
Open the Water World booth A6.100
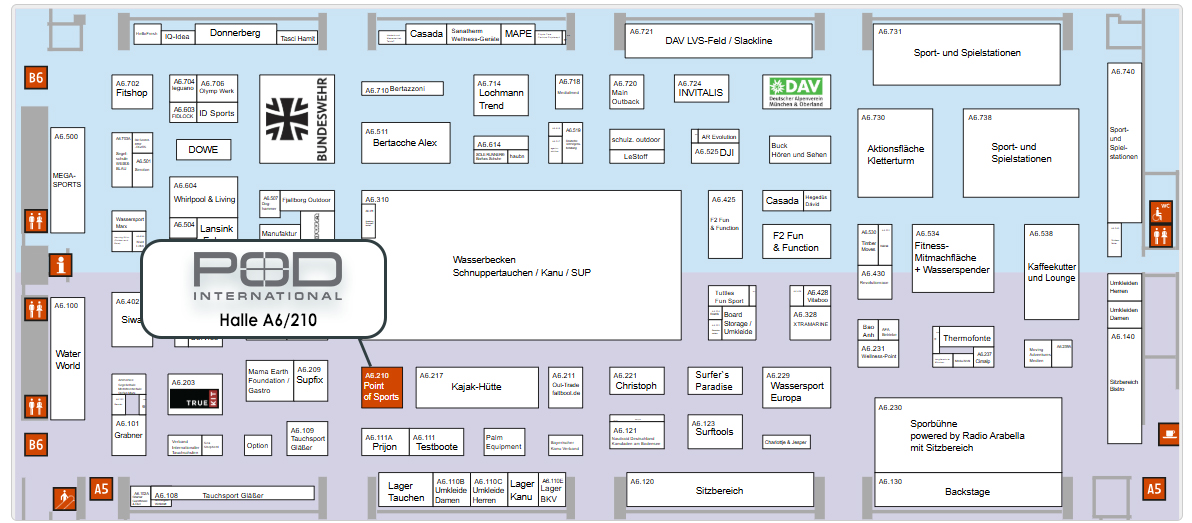coord(68,358)
